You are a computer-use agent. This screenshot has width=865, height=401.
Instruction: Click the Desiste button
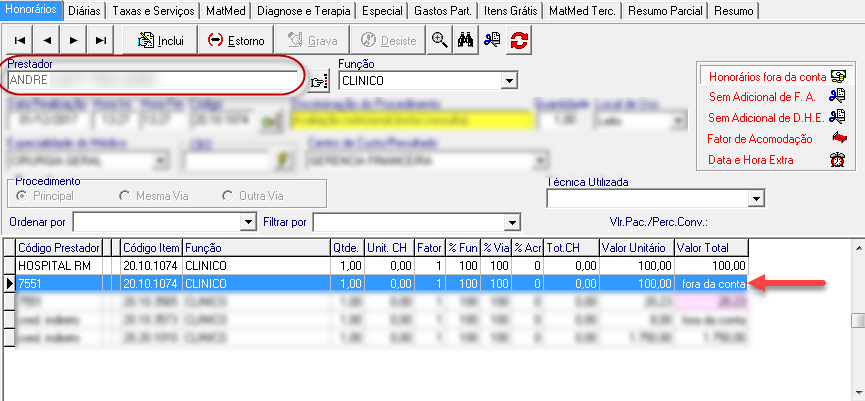click(x=388, y=40)
